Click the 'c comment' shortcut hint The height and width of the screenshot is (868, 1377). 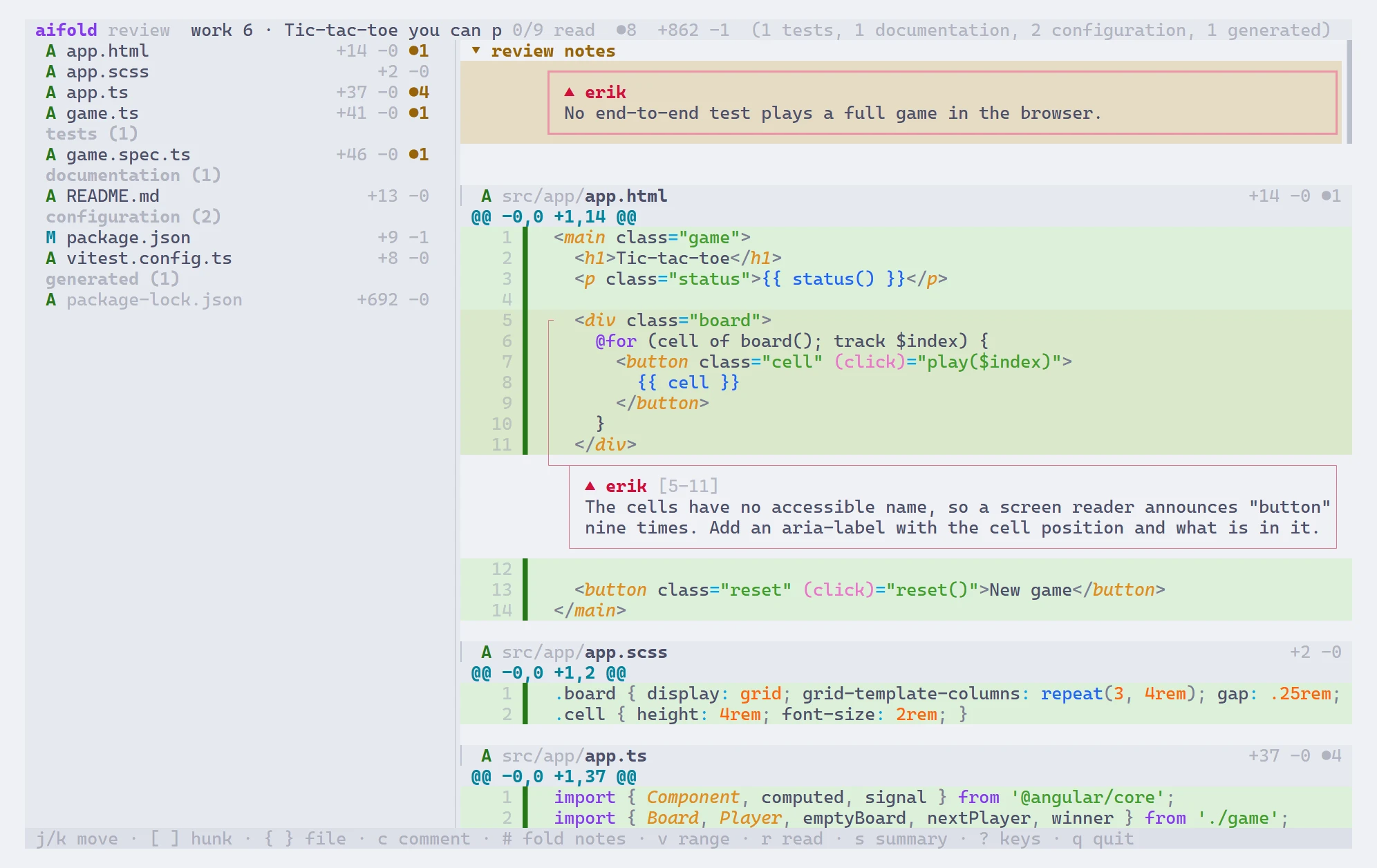(x=424, y=839)
